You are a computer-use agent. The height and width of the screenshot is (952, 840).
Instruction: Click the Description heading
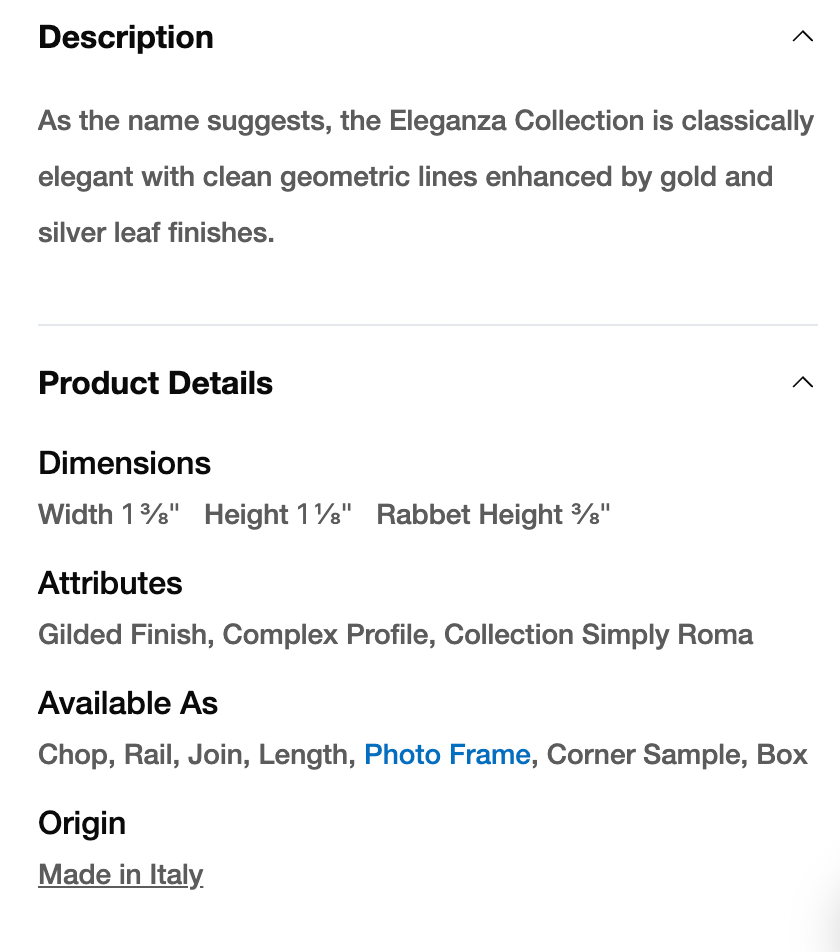[x=126, y=37]
